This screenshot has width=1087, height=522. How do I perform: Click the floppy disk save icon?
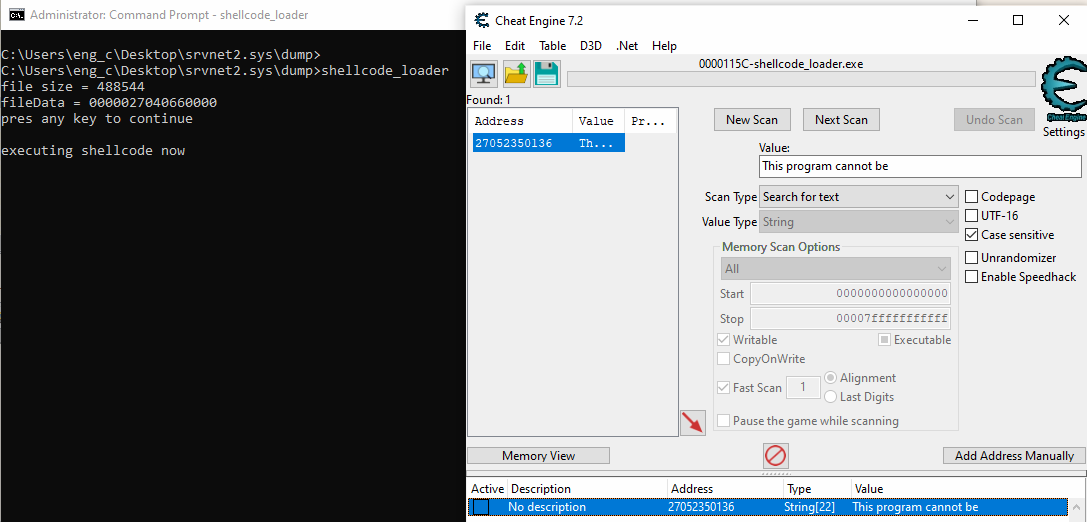pyautogui.click(x=546, y=73)
